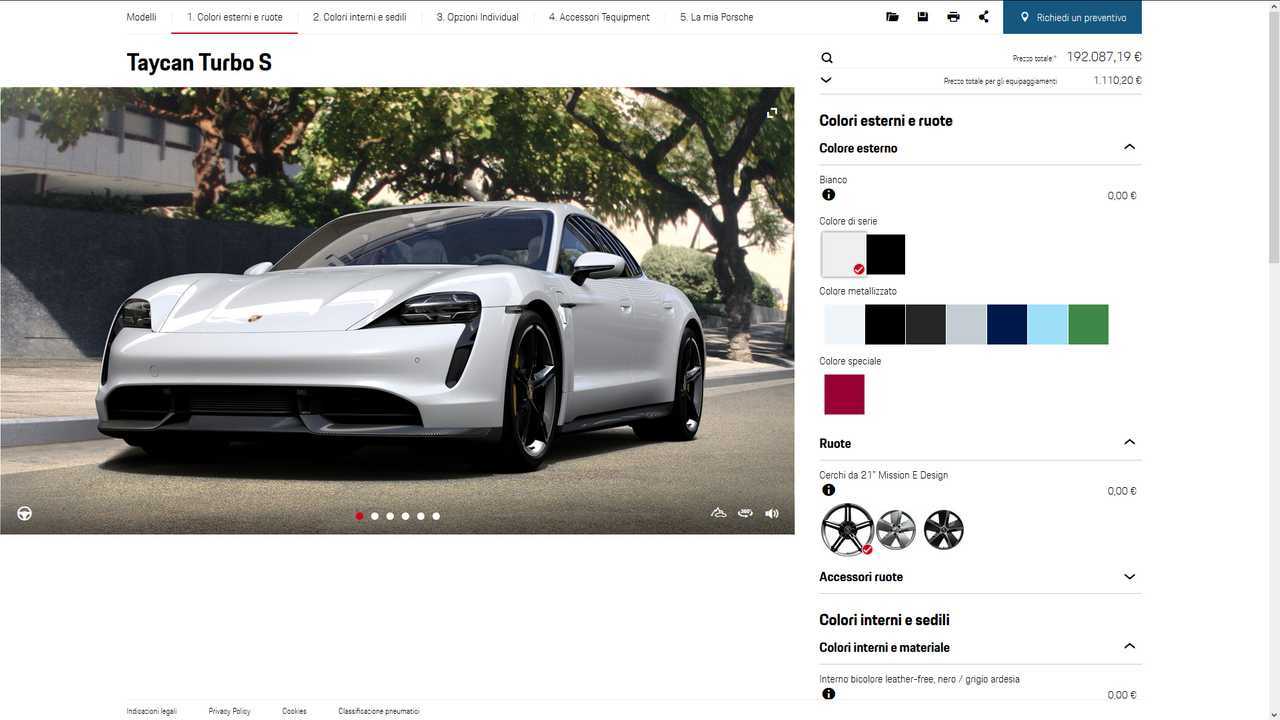The image size is (1280, 720).
Task: Select the second silver wheel option
Action: tap(895, 530)
